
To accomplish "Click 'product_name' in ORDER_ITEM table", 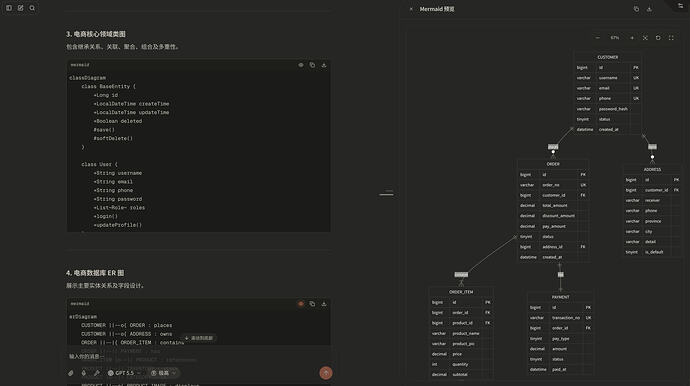I will (x=466, y=334).
